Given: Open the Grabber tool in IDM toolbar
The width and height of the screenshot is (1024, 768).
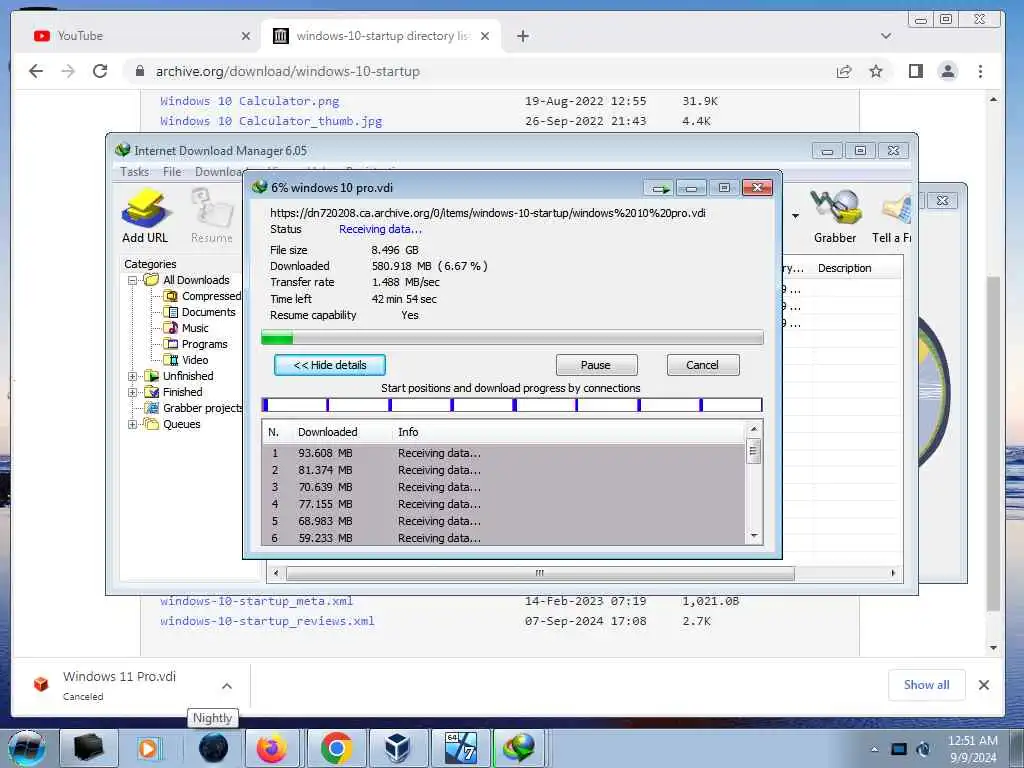Looking at the screenshot, I should [x=835, y=216].
